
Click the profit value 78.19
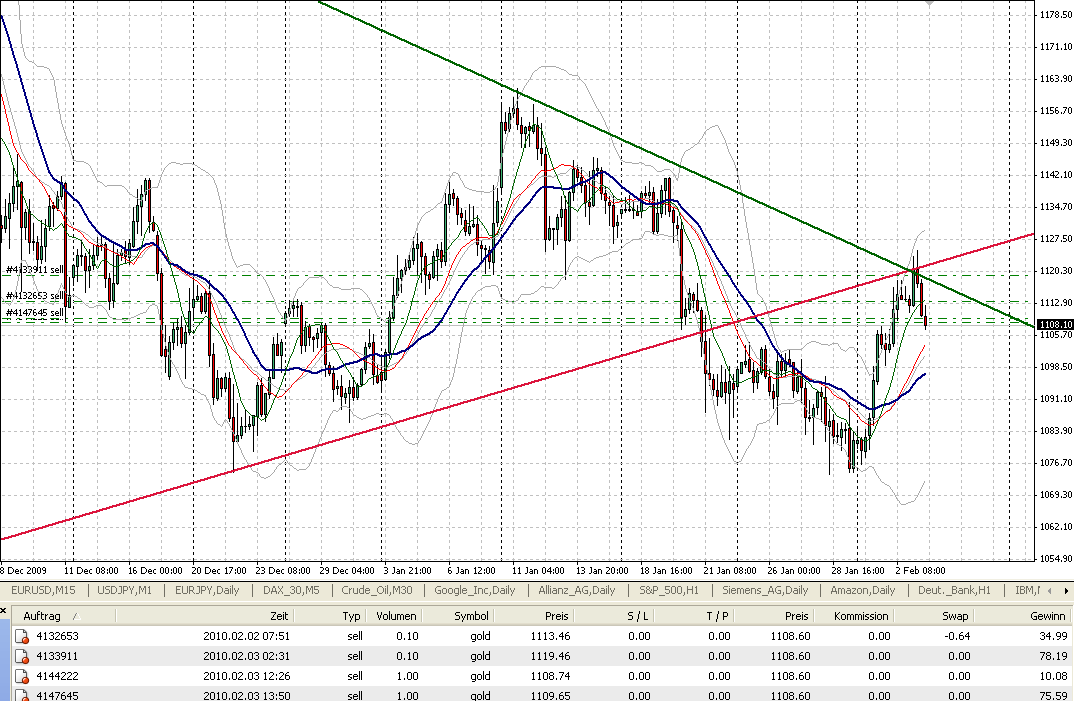[x=1053, y=656]
